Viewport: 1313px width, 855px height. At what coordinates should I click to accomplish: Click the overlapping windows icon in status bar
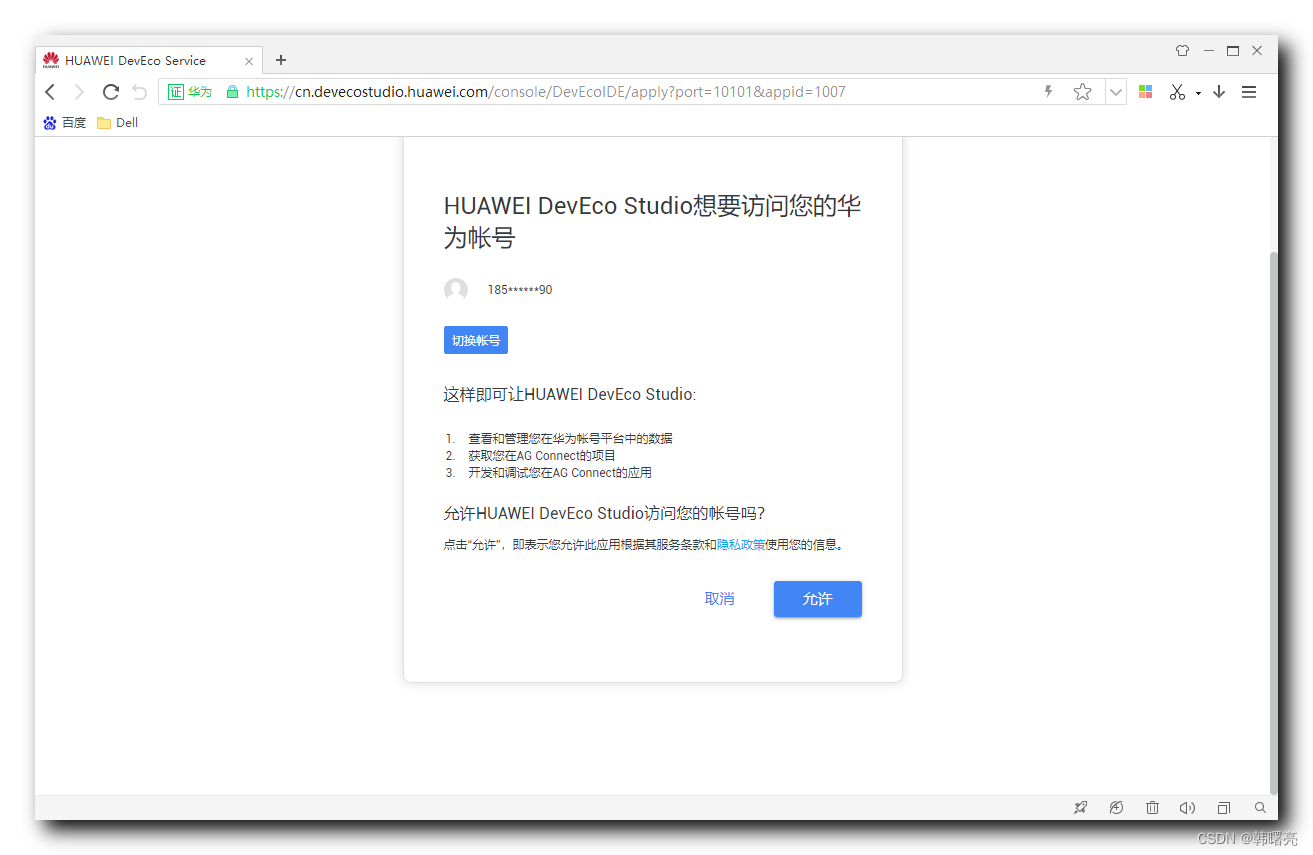tap(1224, 808)
